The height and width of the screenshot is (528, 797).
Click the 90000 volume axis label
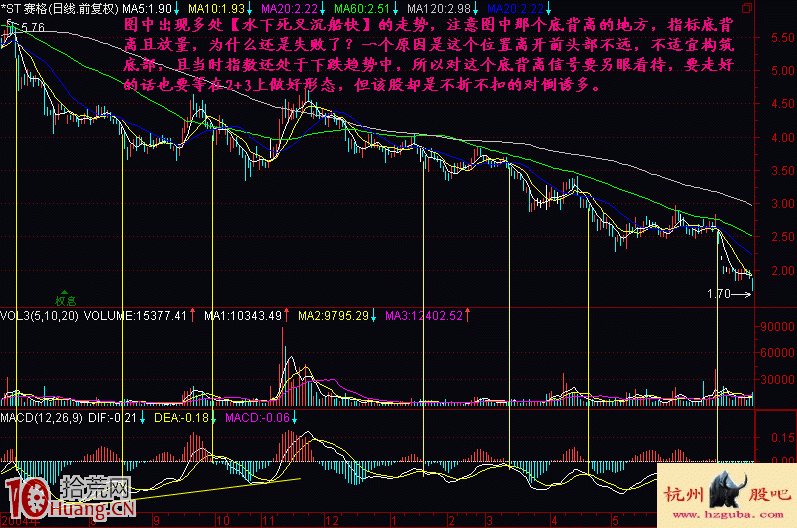click(777, 327)
